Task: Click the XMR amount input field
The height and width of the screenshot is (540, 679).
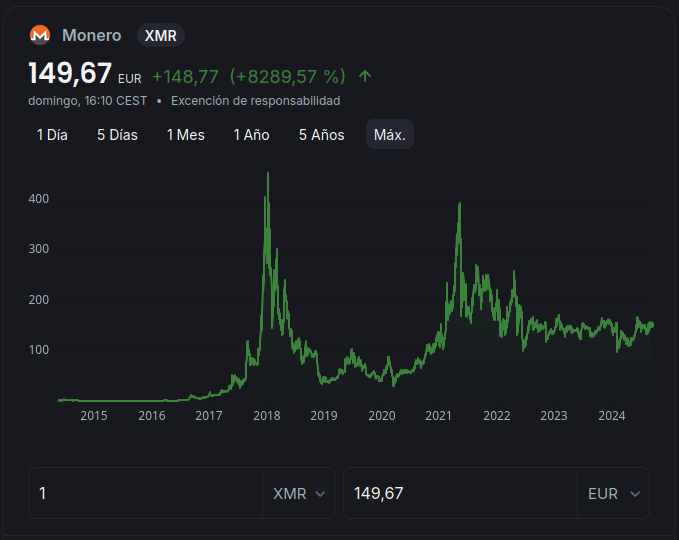Action: pyautogui.click(x=145, y=494)
